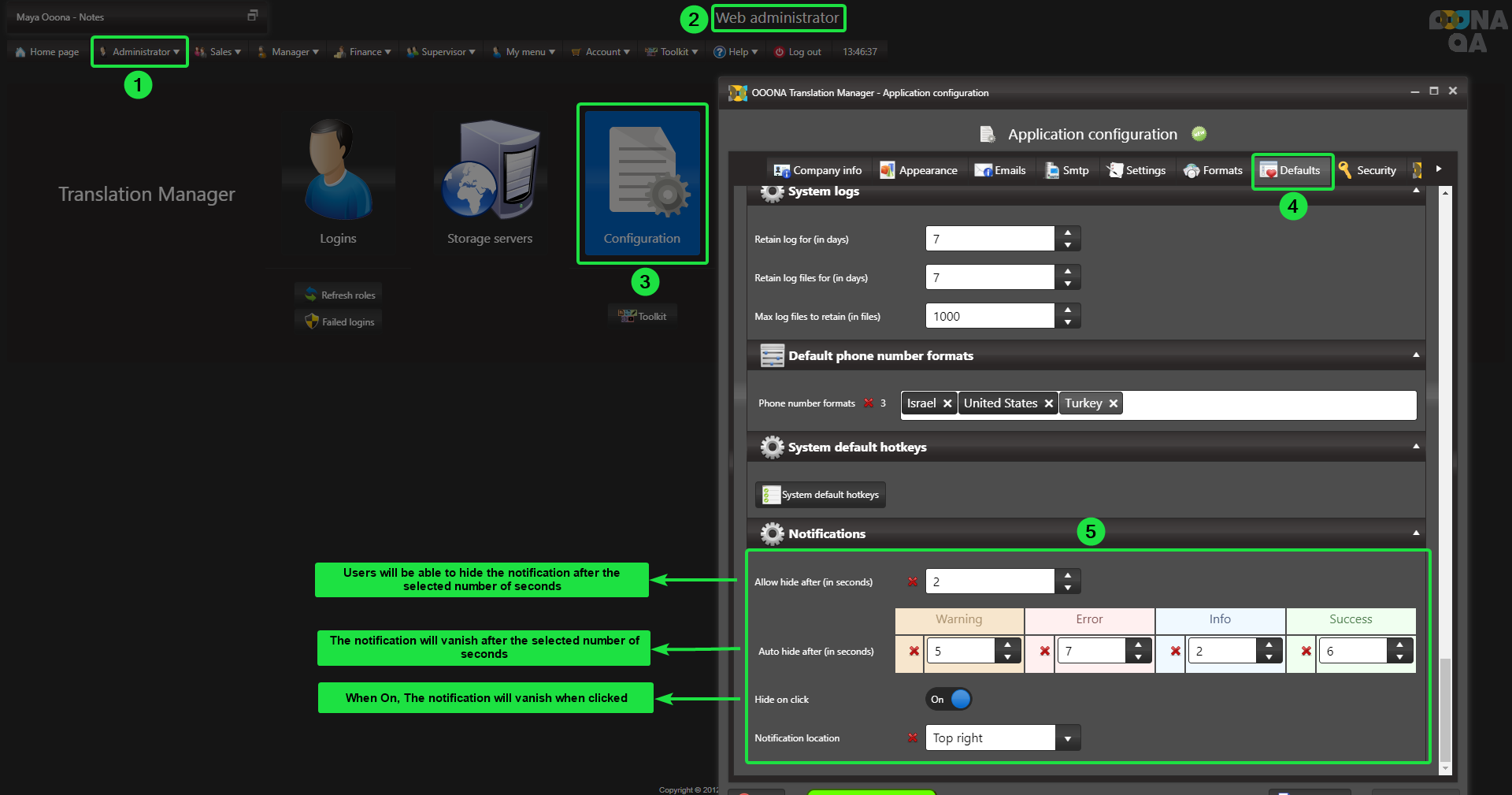The height and width of the screenshot is (795, 1512).
Task: Toggle the Hide on click switch
Action: (949, 700)
